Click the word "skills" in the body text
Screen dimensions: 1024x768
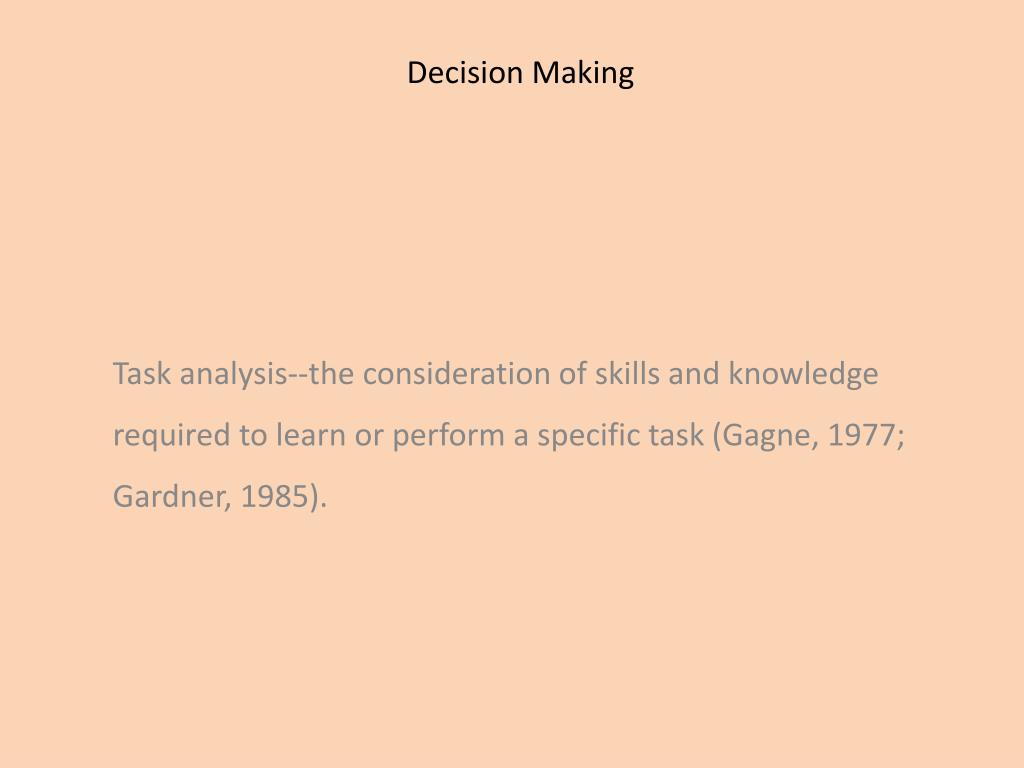click(627, 374)
